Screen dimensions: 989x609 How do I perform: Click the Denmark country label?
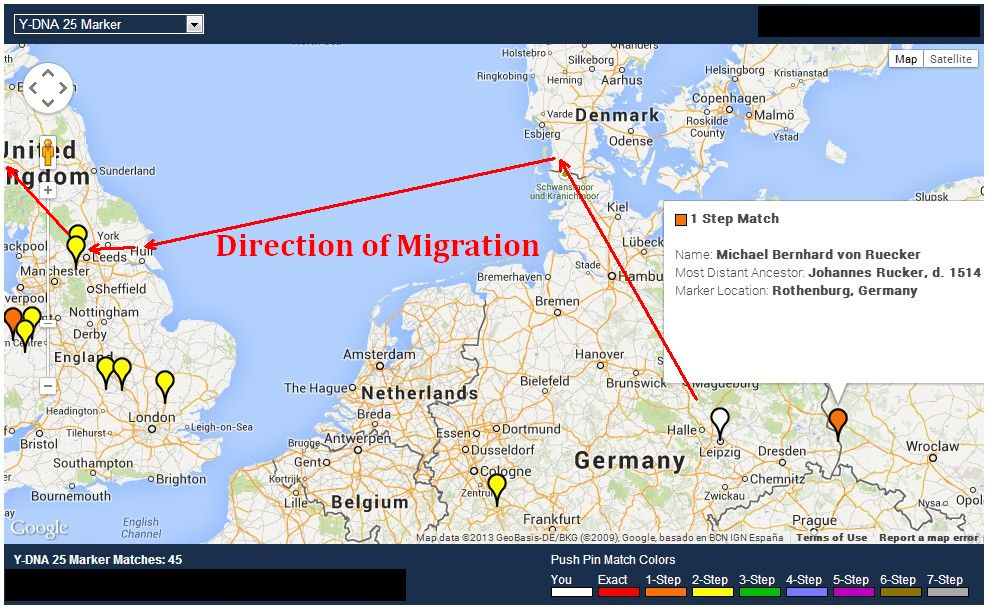pyautogui.click(x=617, y=115)
